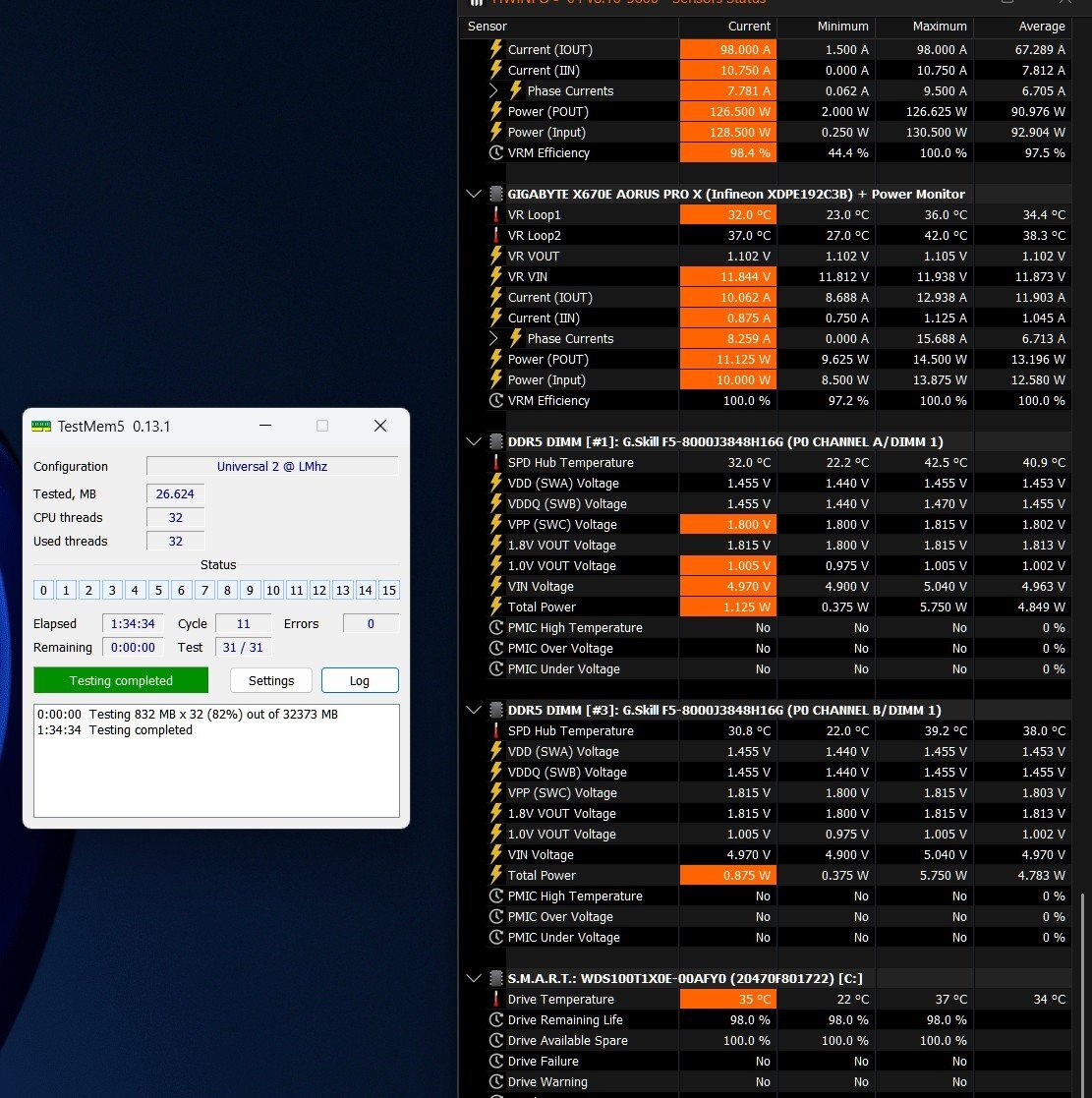
Task: Click the clock icon beside Drive Warning
Action: 496,1082
